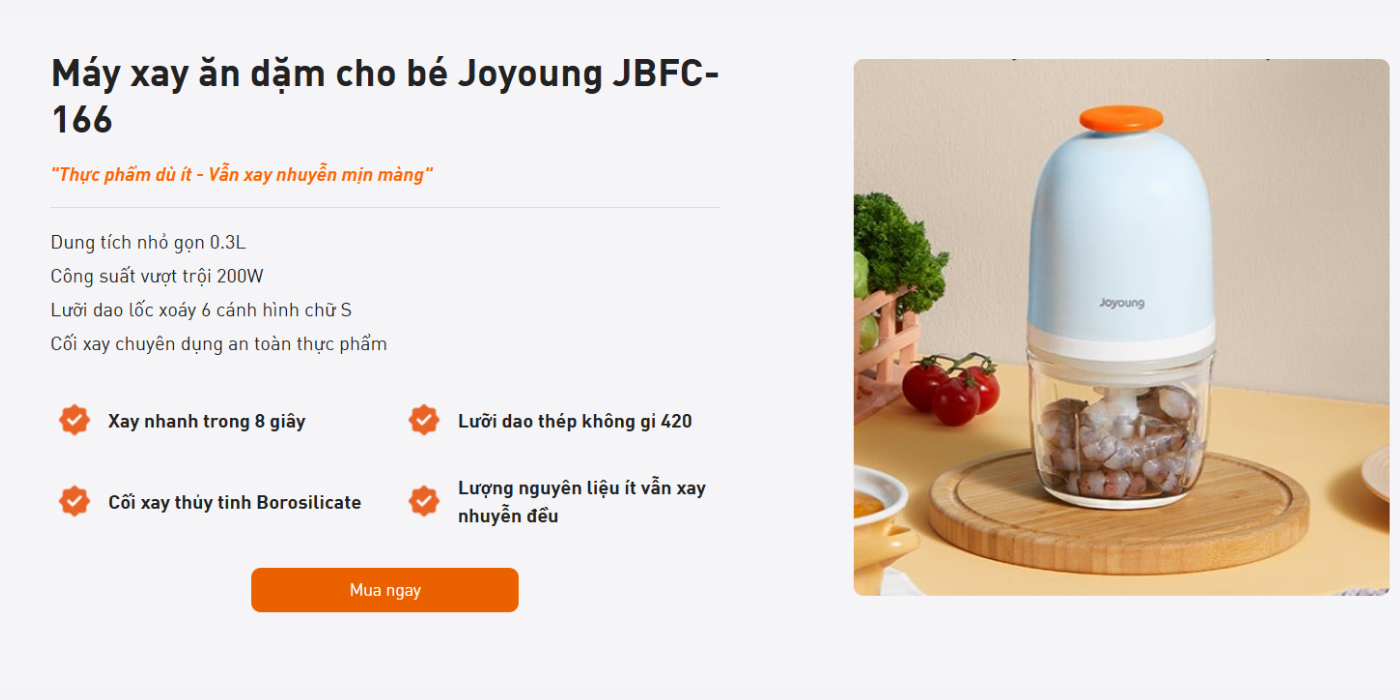Click the "Cối xay thủy tinh Borosilicate" text

coord(234,502)
